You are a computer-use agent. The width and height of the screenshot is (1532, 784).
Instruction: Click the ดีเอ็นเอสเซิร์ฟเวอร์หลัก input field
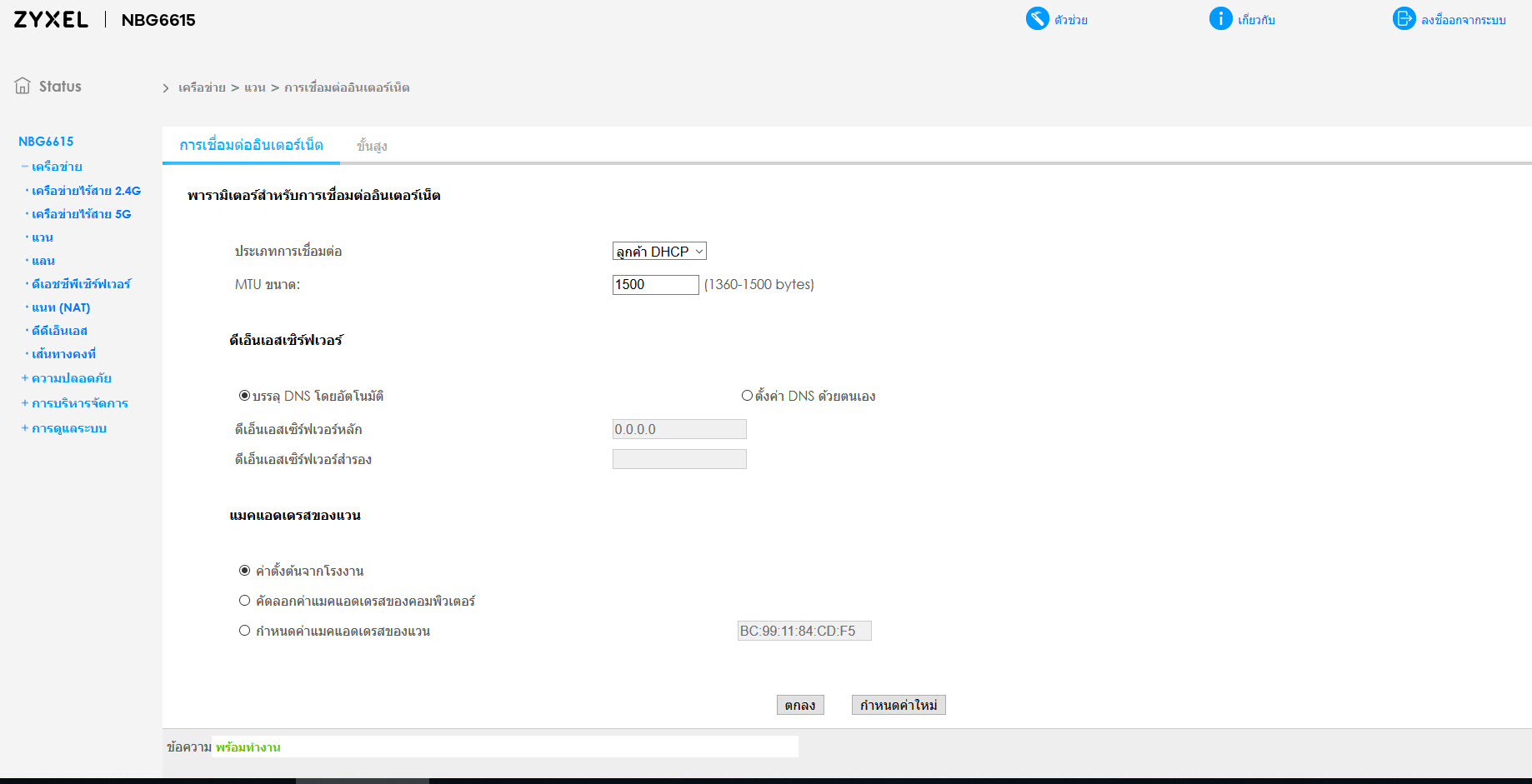[x=679, y=429]
